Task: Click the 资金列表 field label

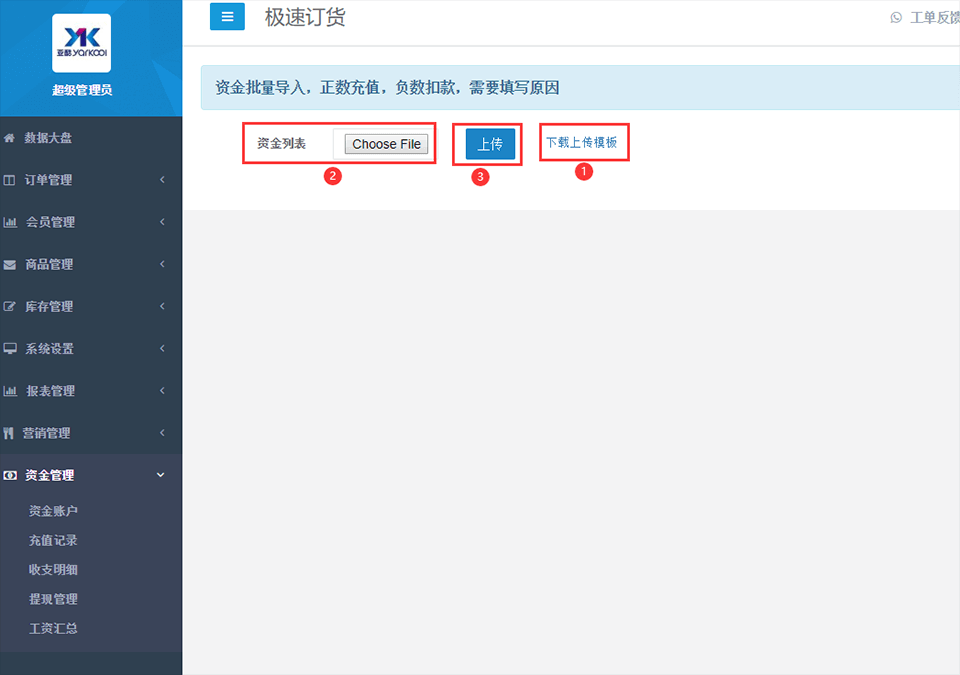Action: pos(282,143)
